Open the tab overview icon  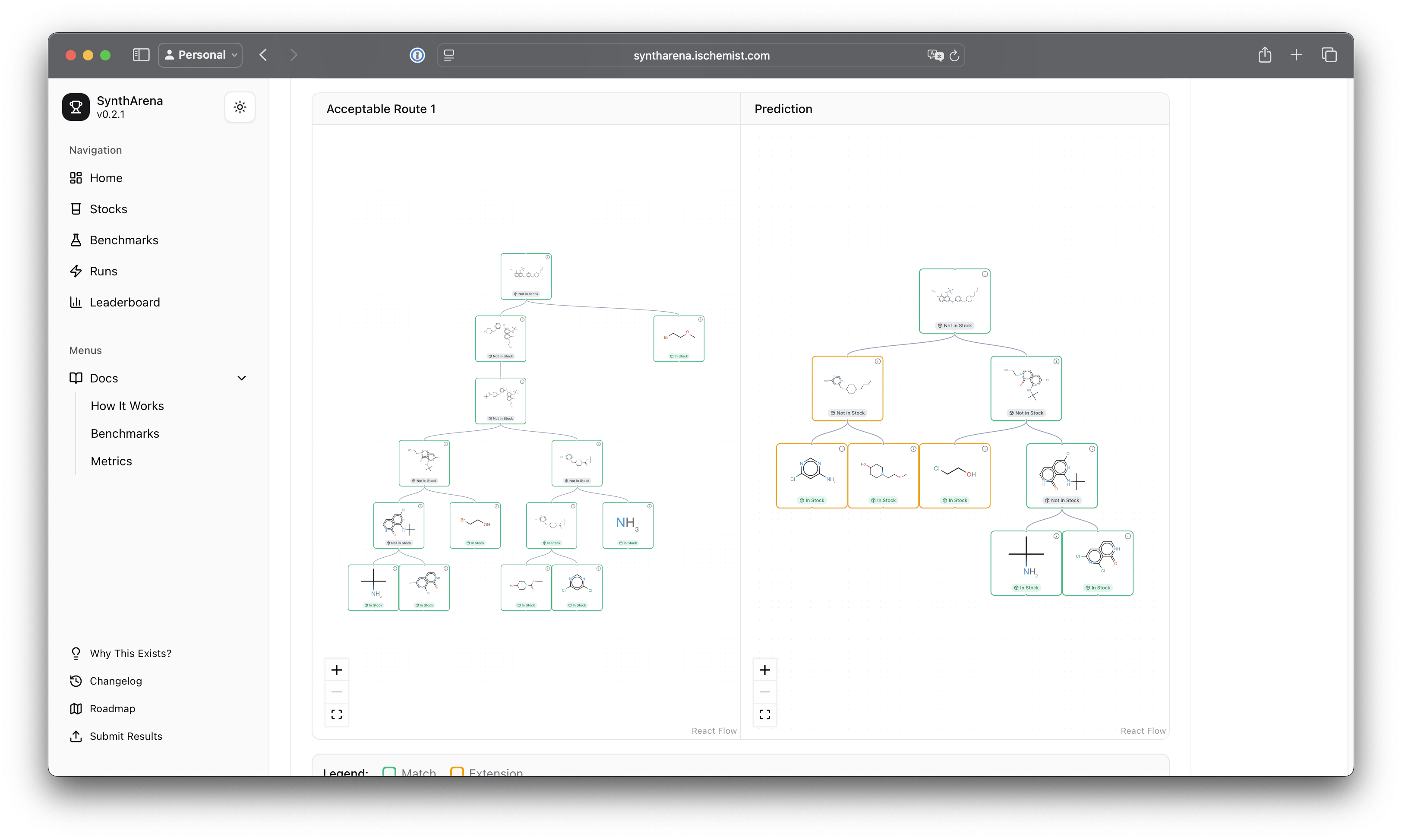[x=1329, y=55]
